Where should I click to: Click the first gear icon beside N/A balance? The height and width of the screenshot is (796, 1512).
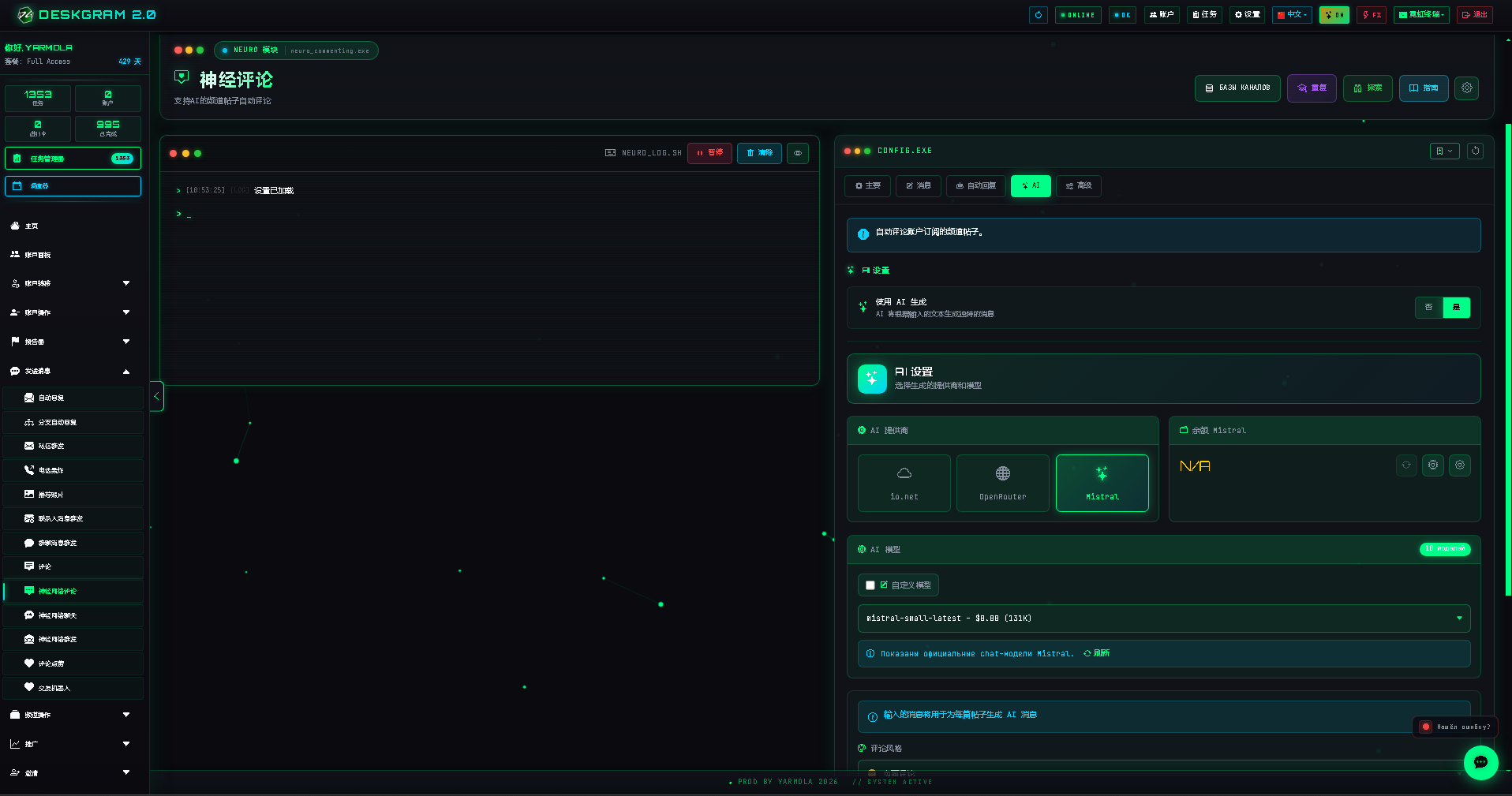[x=1433, y=465]
